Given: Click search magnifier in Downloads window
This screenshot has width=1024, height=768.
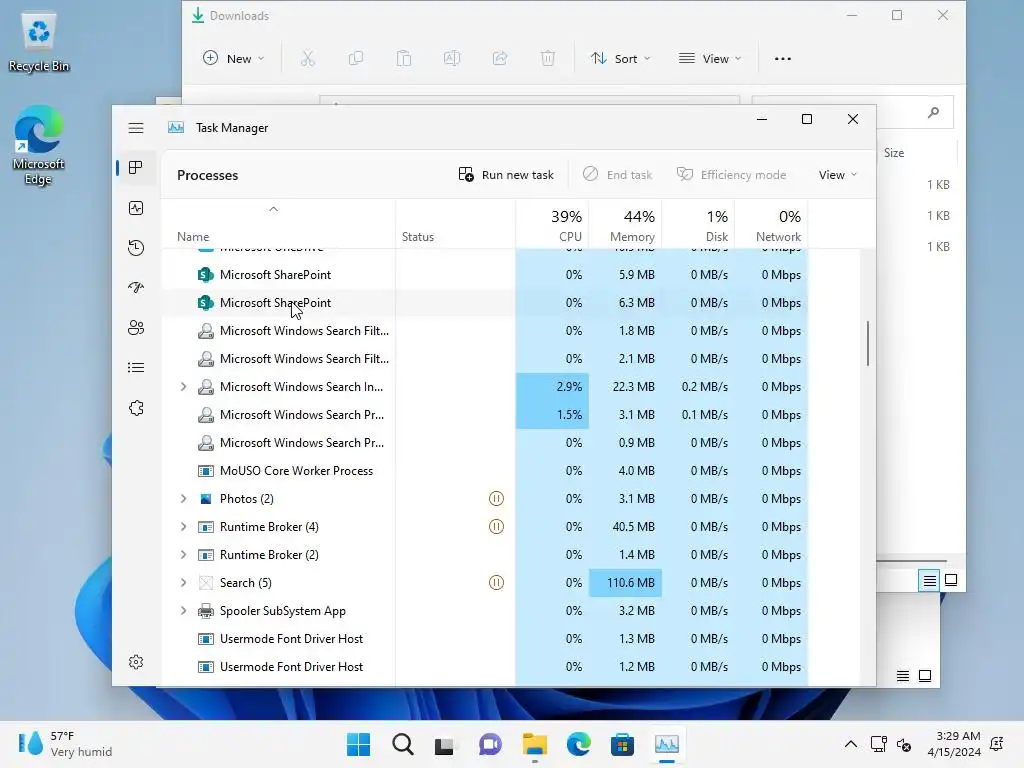Looking at the screenshot, I should click(933, 113).
